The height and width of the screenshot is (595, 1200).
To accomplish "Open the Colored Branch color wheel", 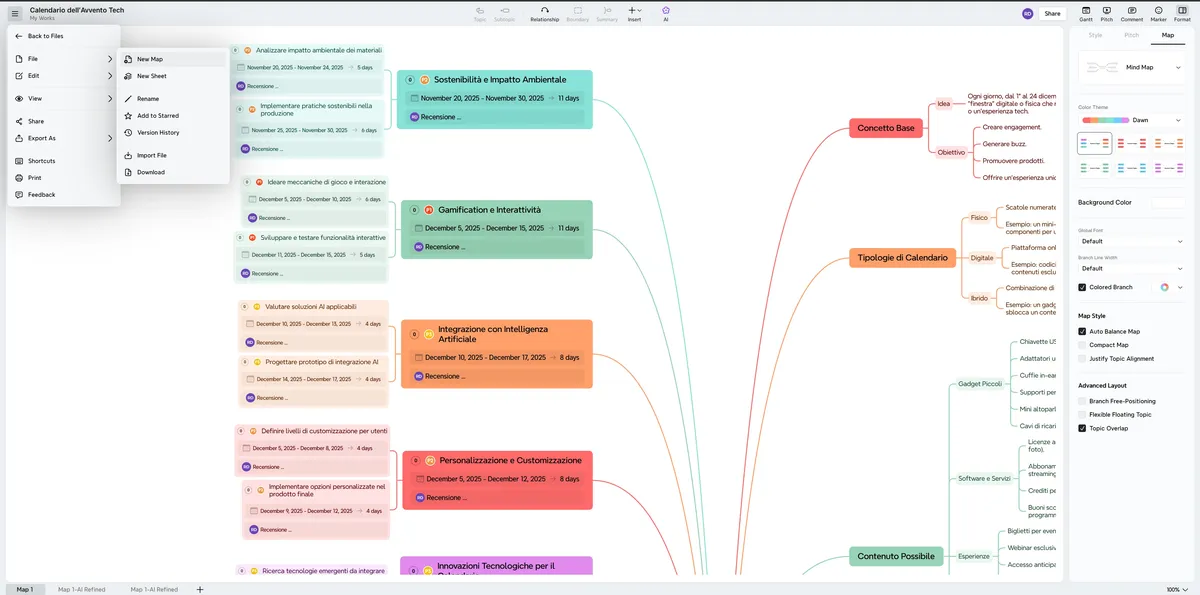I will pos(1165,287).
